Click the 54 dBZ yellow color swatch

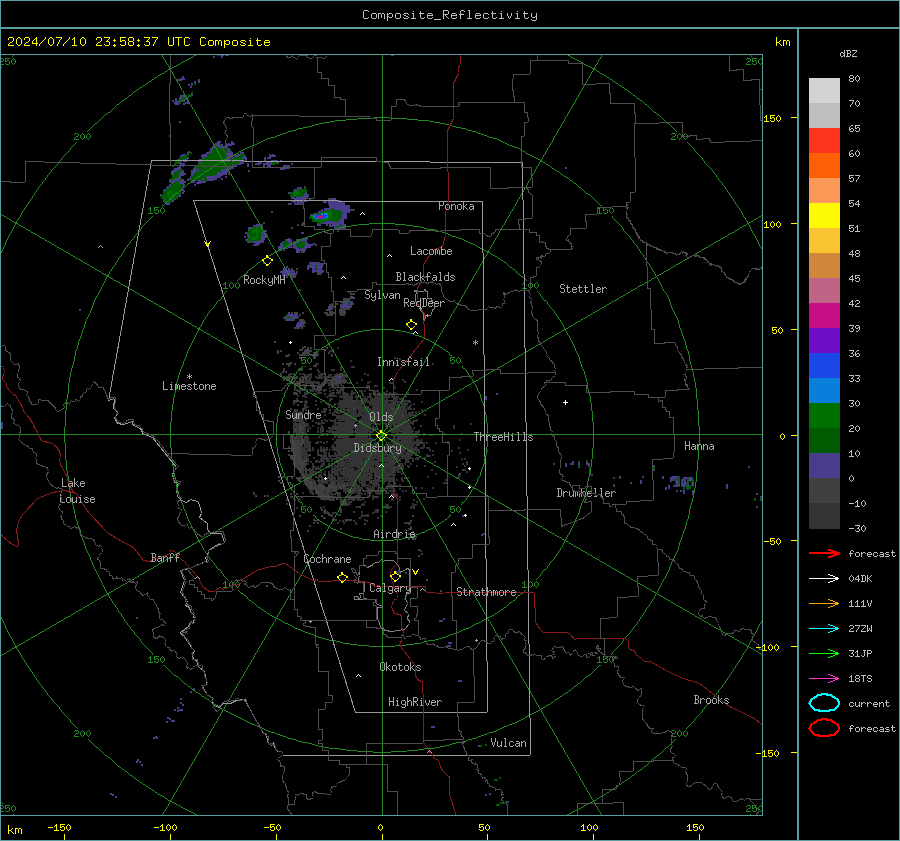824,215
